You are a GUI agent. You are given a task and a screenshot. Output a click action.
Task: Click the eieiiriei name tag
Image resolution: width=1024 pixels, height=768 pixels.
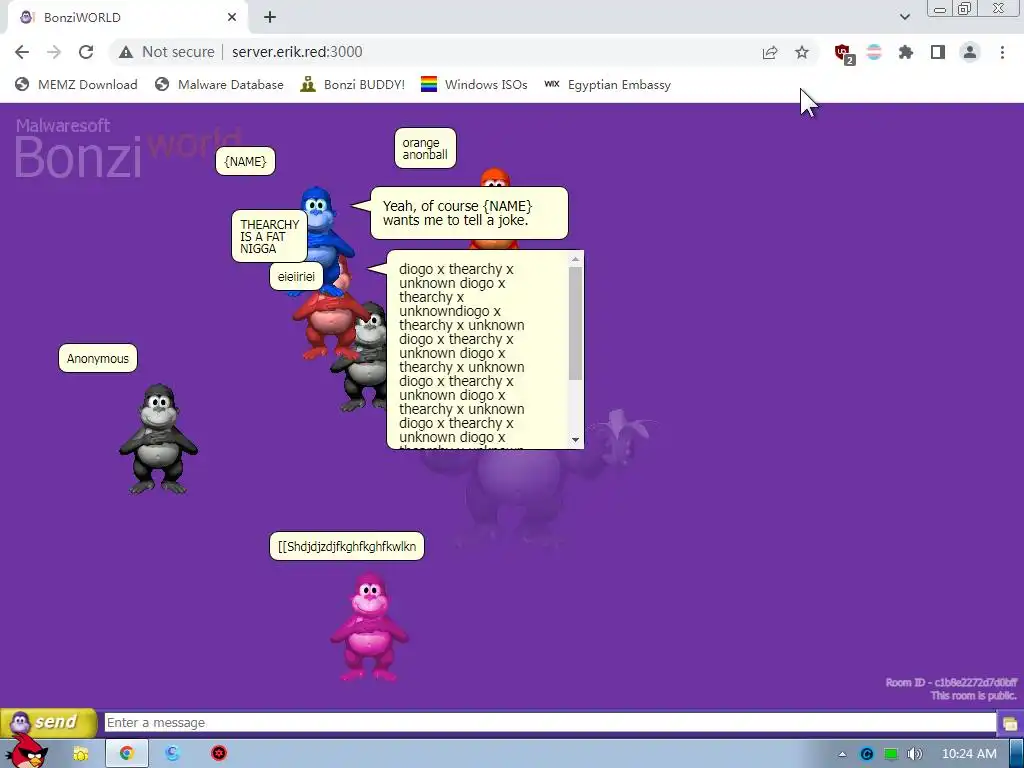click(x=296, y=277)
